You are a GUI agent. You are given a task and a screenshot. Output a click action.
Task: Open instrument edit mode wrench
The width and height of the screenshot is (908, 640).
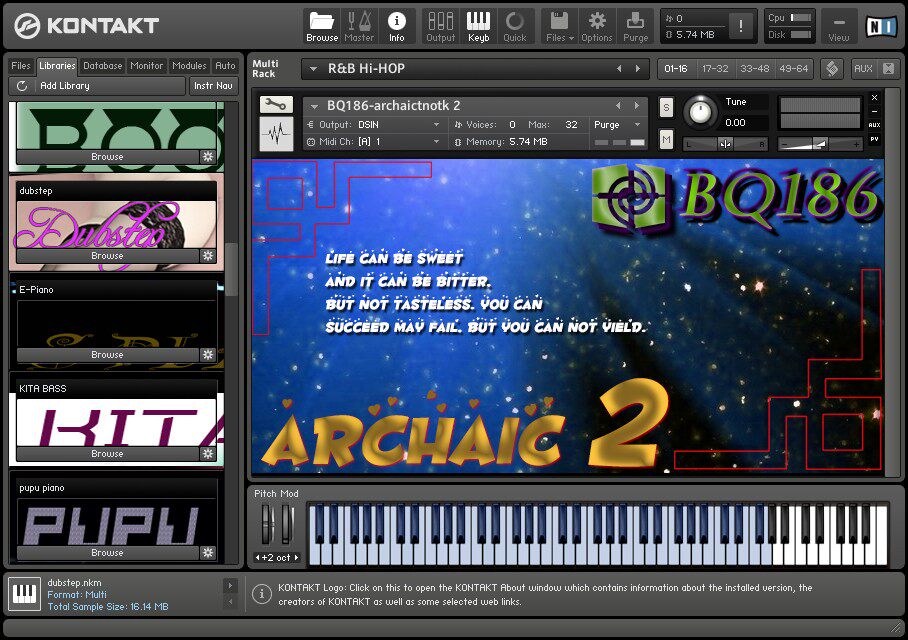point(276,105)
